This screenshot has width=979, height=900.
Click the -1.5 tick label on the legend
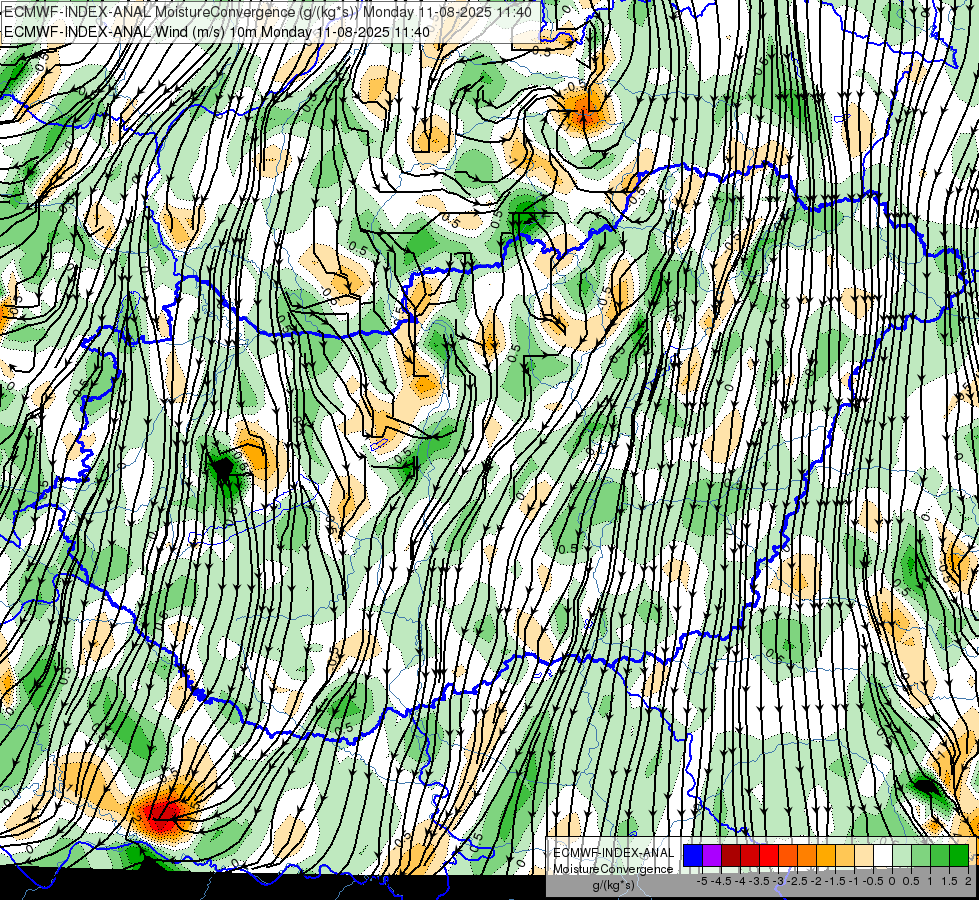[837, 881]
